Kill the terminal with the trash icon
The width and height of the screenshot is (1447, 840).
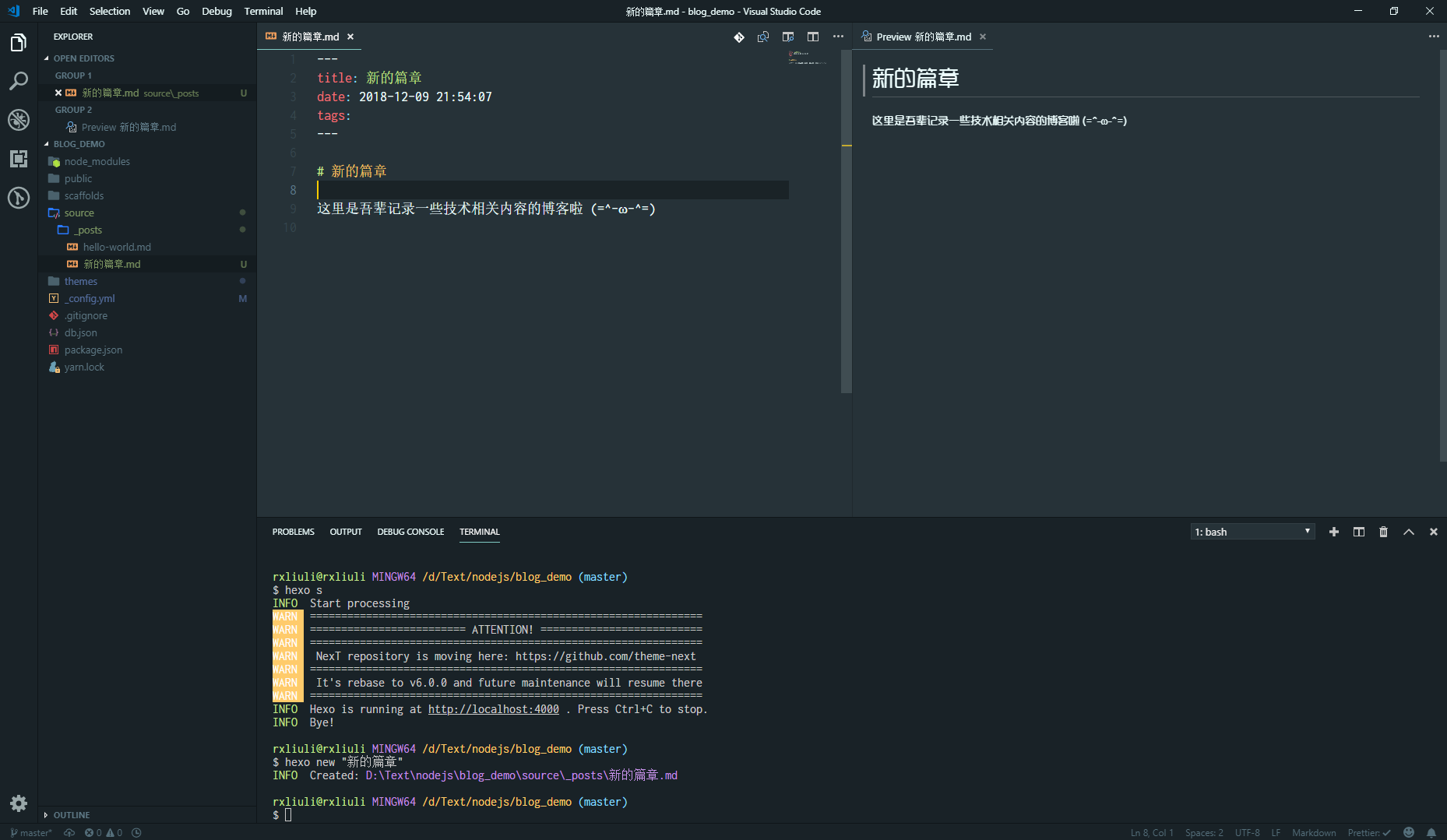[x=1384, y=532]
